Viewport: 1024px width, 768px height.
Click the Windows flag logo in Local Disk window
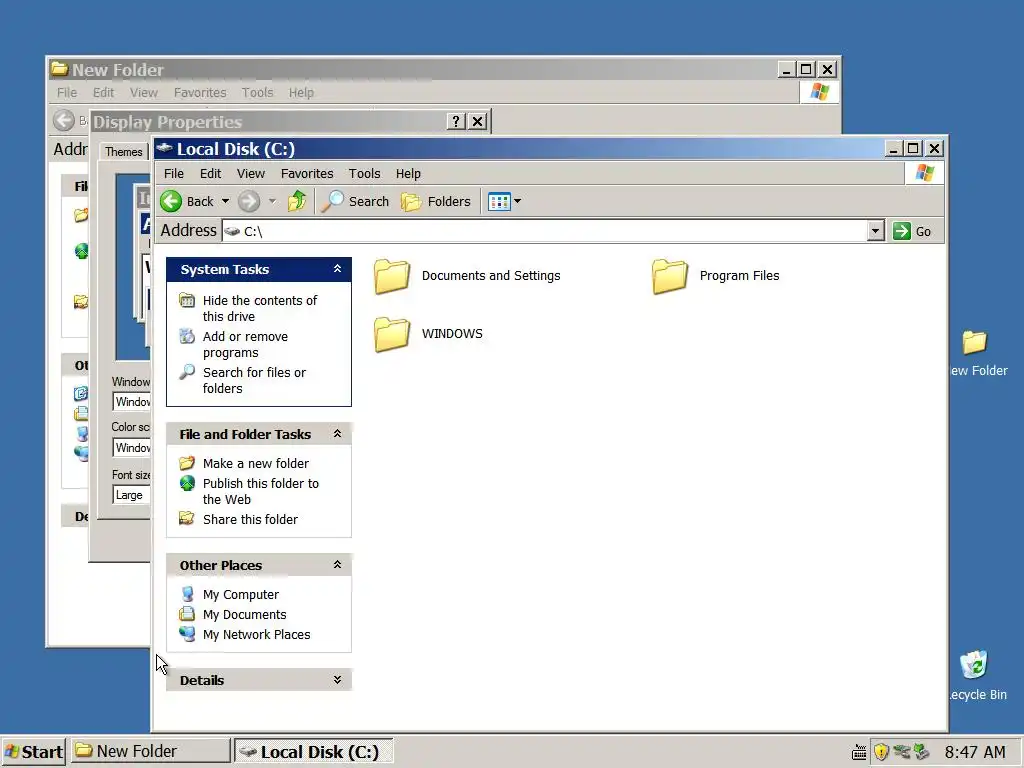pos(925,173)
